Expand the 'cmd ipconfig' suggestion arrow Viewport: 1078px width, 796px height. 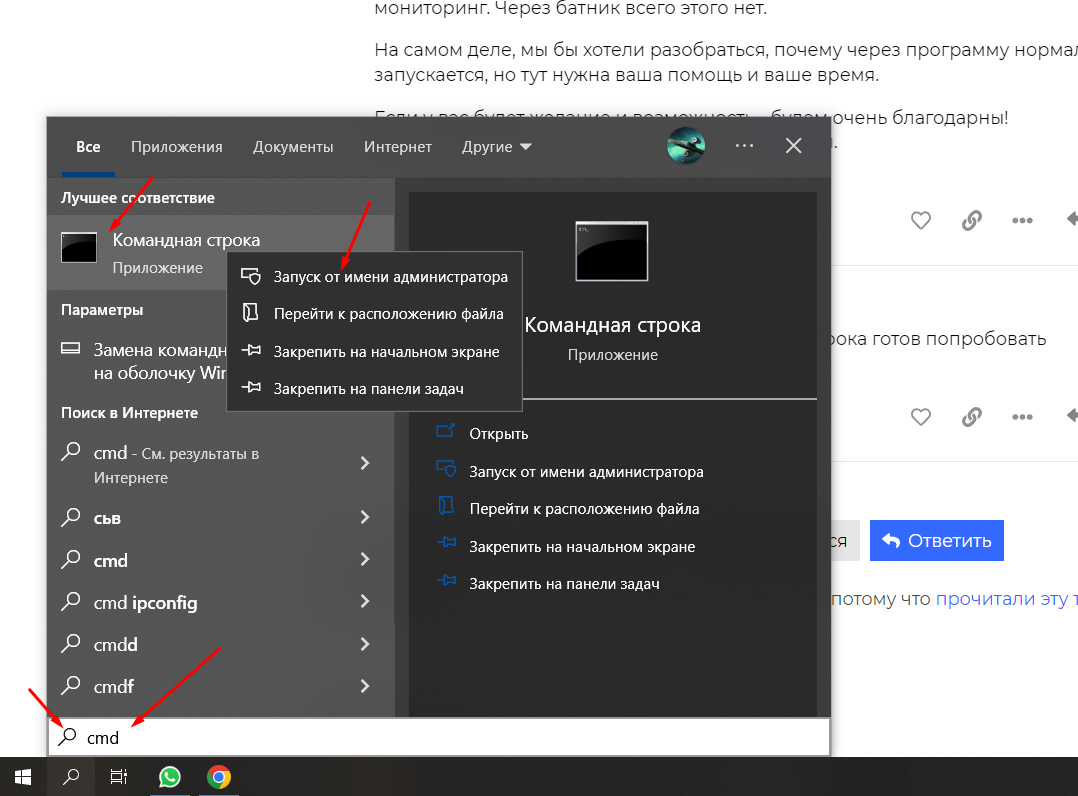tap(365, 602)
